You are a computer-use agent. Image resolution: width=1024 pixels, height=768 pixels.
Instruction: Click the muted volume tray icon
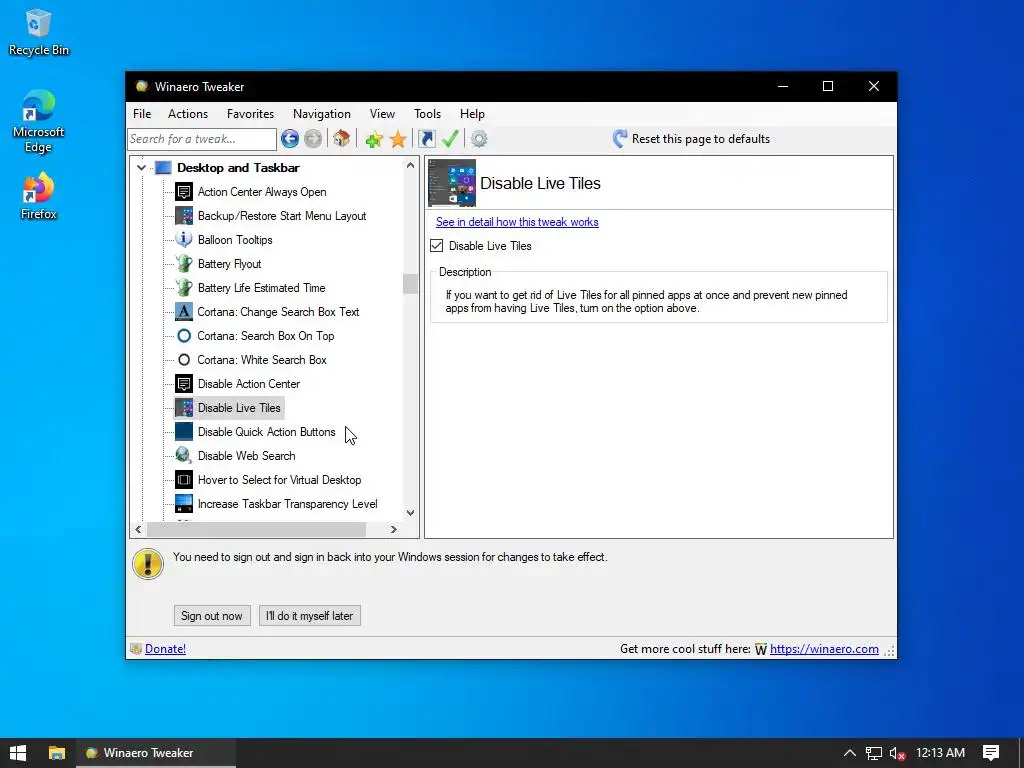click(898, 753)
